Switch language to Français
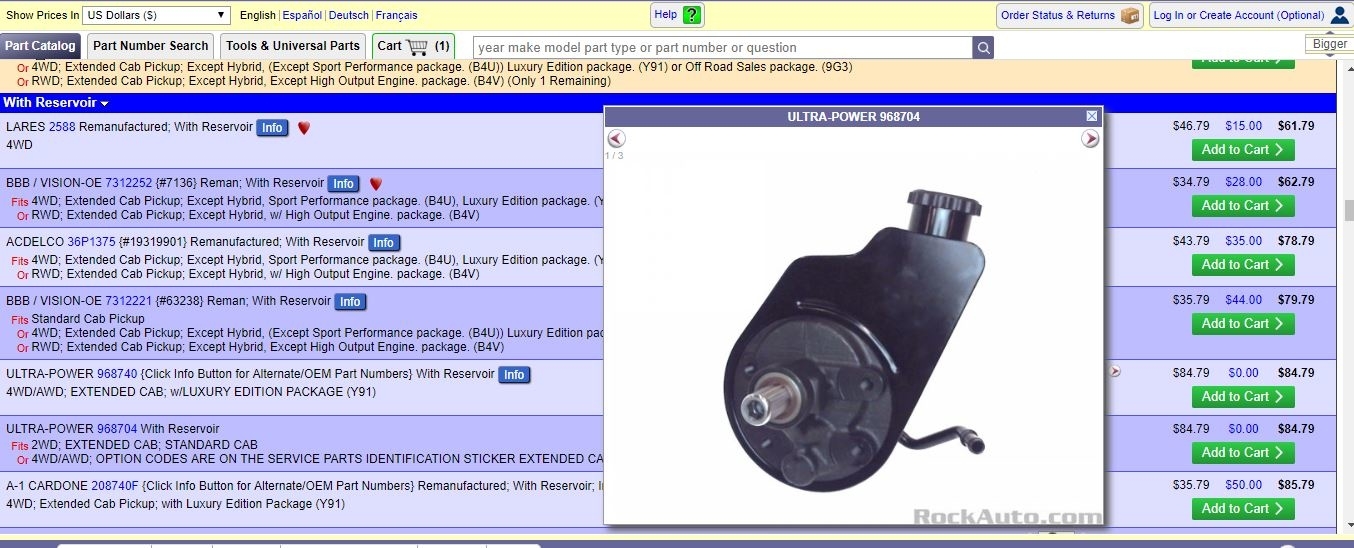 tap(397, 15)
